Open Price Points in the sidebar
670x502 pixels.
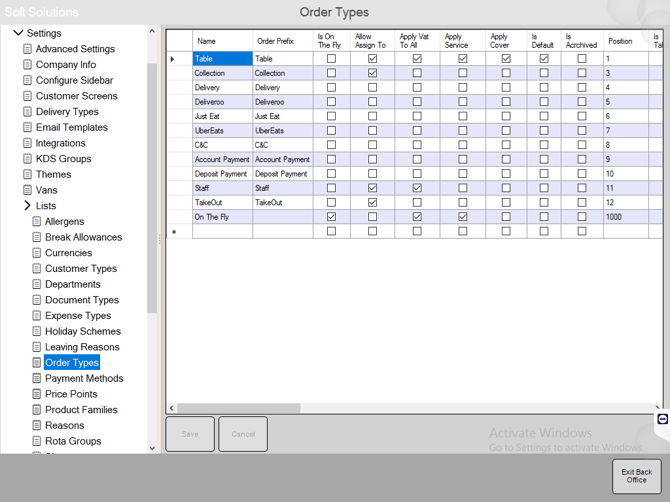point(71,394)
